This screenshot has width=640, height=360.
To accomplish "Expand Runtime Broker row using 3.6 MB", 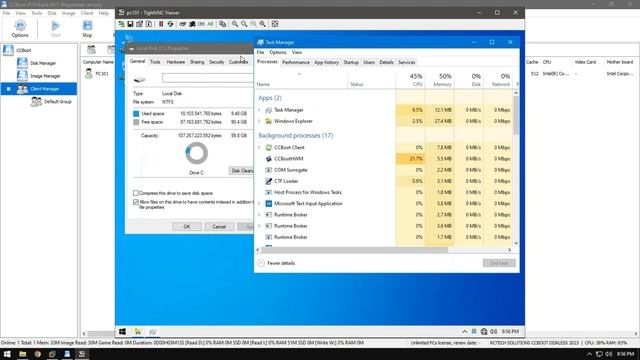I will (259, 226).
